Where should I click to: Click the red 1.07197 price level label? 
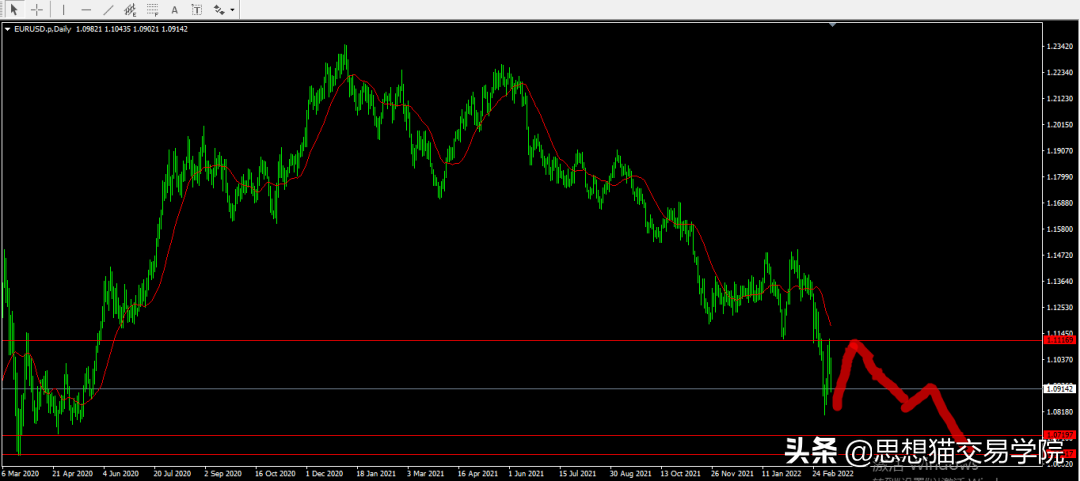[x=1061, y=435]
